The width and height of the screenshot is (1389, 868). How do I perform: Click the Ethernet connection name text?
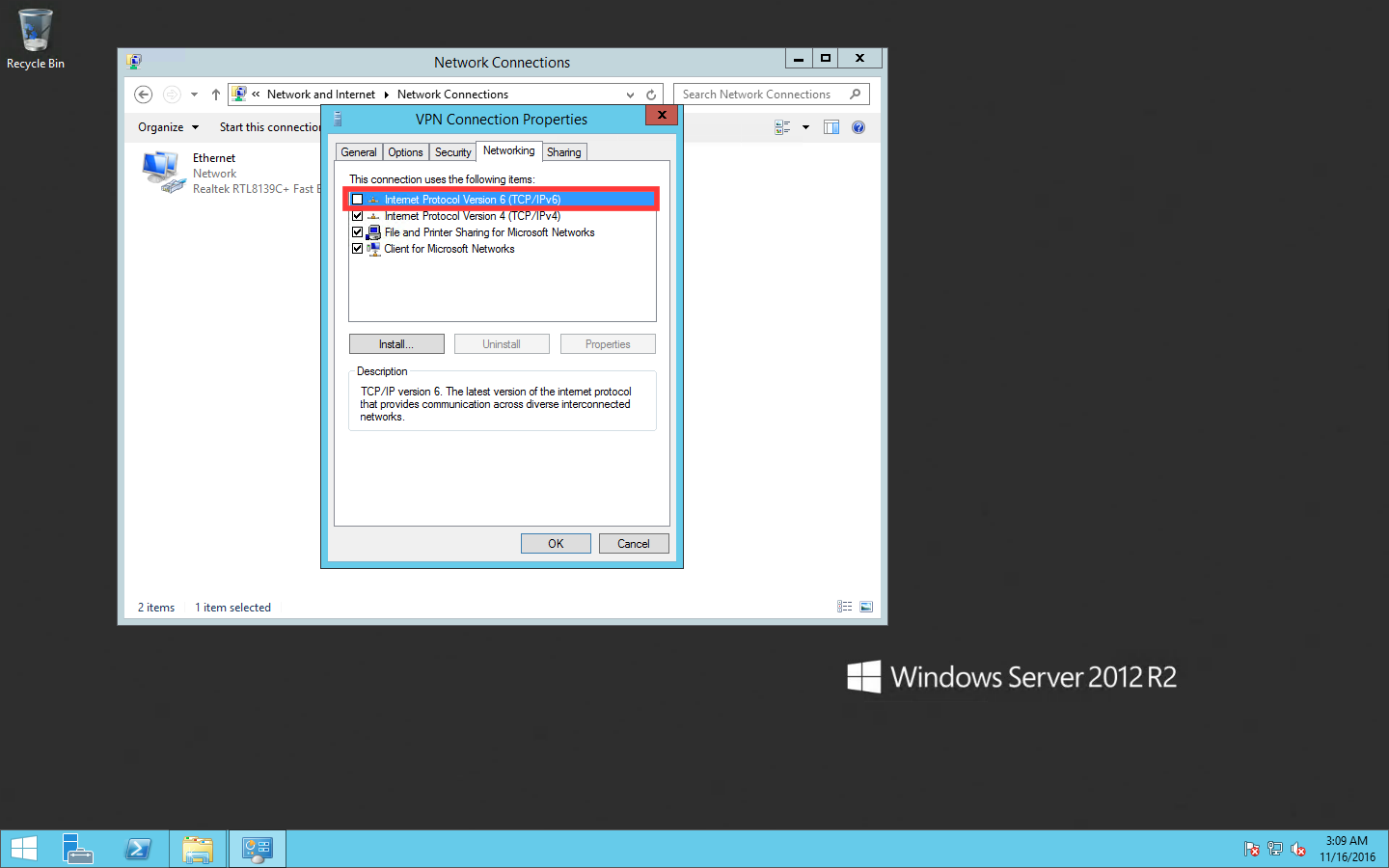(x=213, y=158)
